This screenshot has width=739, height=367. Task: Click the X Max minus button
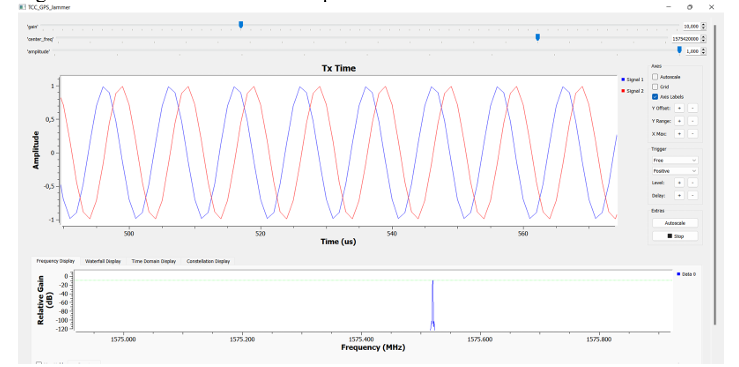click(x=692, y=134)
